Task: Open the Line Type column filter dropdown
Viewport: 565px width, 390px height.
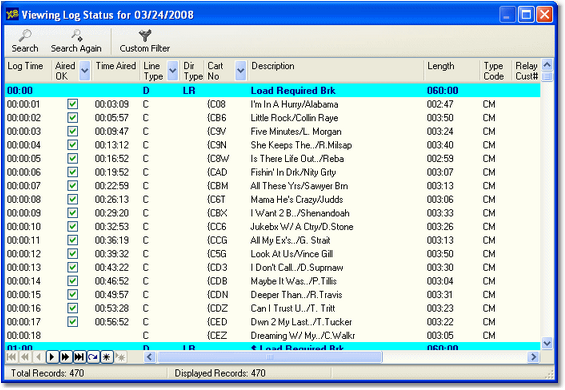Action: (173, 71)
